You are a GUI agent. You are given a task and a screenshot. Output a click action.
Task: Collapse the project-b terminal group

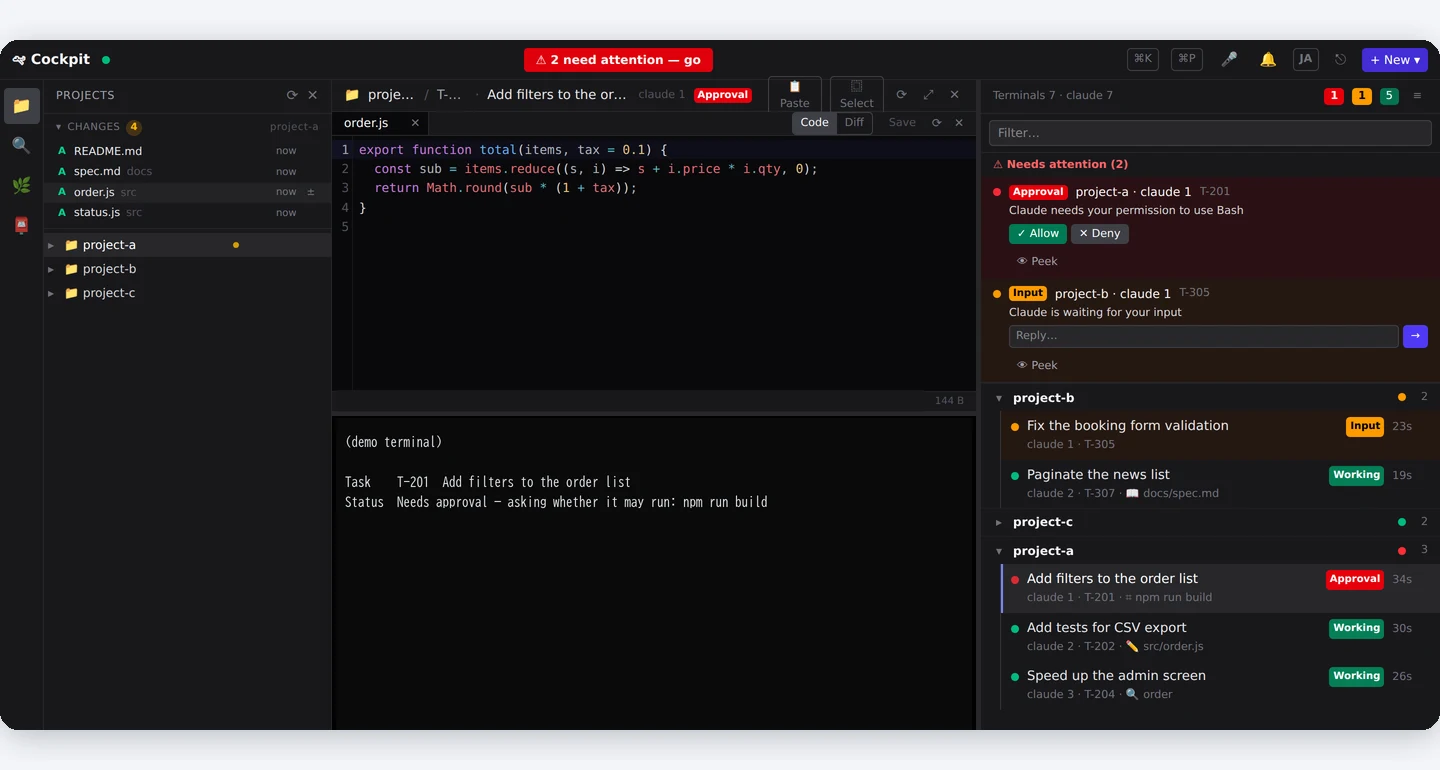pos(999,398)
